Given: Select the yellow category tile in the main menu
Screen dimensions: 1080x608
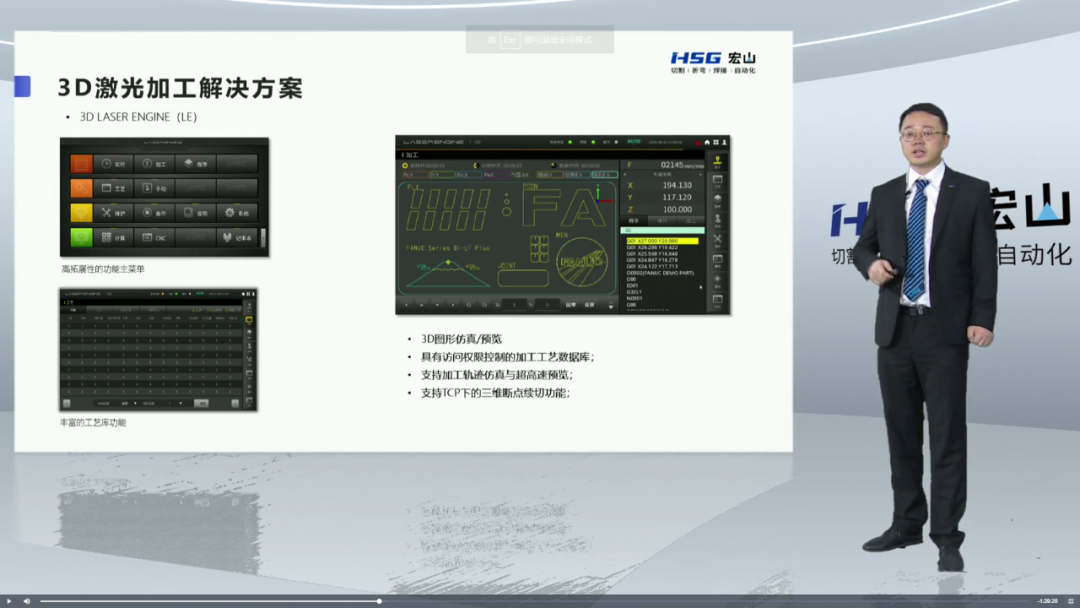Looking at the screenshot, I should click(81, 213).
